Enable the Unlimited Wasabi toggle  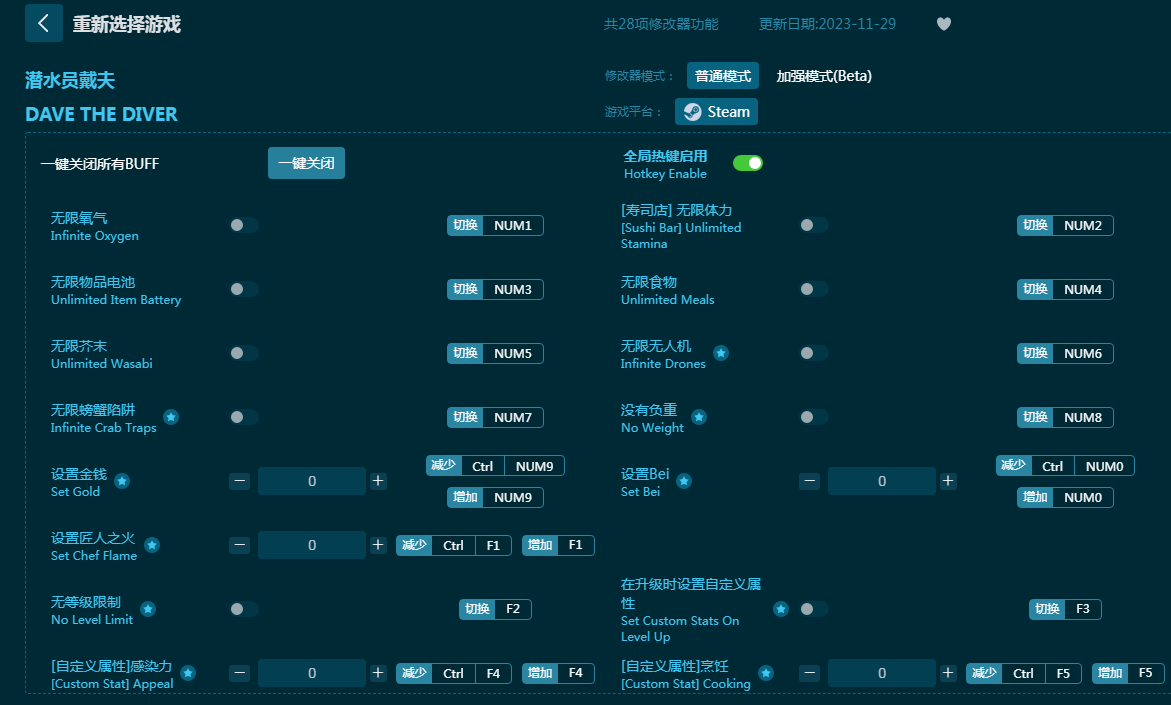pyautogui.click(x=244, y=353)
